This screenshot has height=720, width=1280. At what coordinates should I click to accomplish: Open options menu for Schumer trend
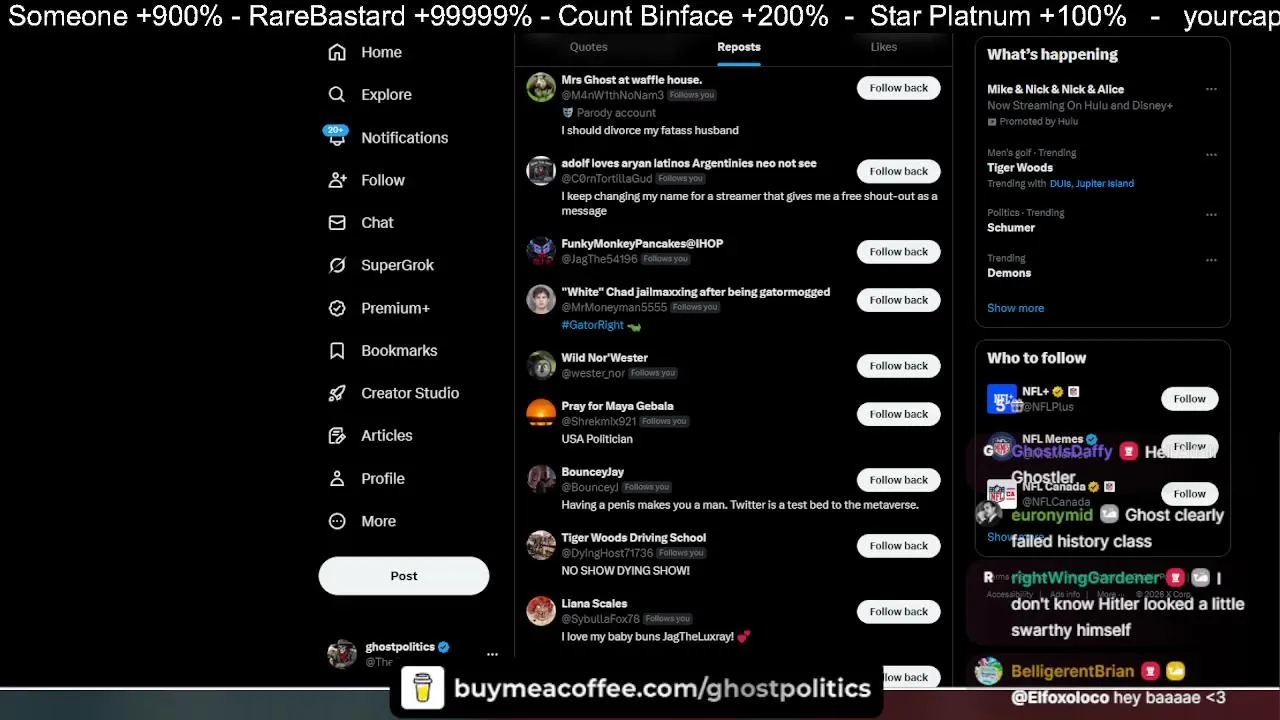point(1211,215)
